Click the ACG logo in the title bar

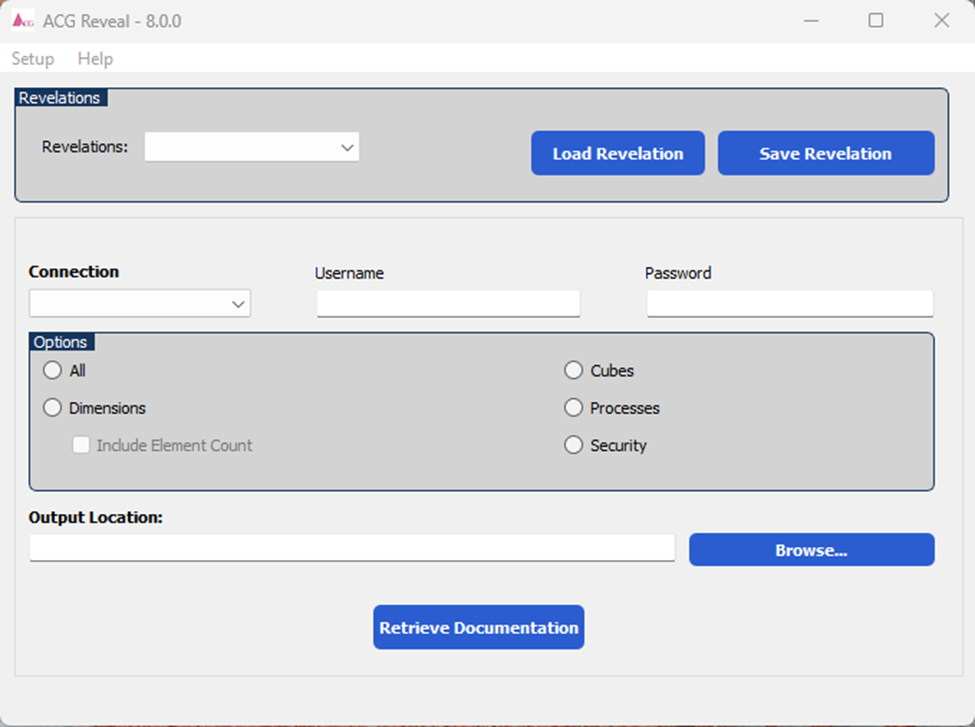[x=22, y=19]
